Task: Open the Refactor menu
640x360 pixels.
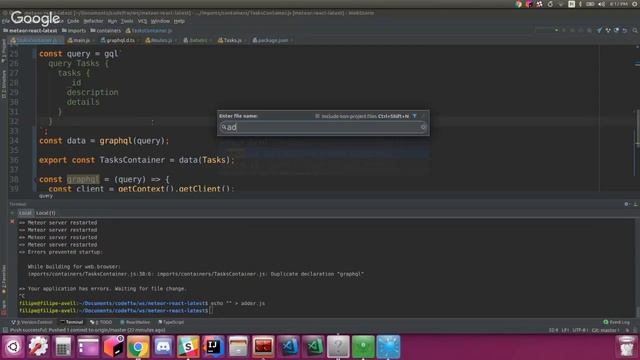Action: coord(93,21)
